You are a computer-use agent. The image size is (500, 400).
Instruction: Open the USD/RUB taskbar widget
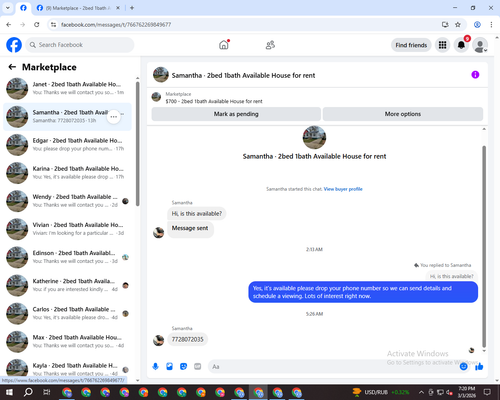381,392
